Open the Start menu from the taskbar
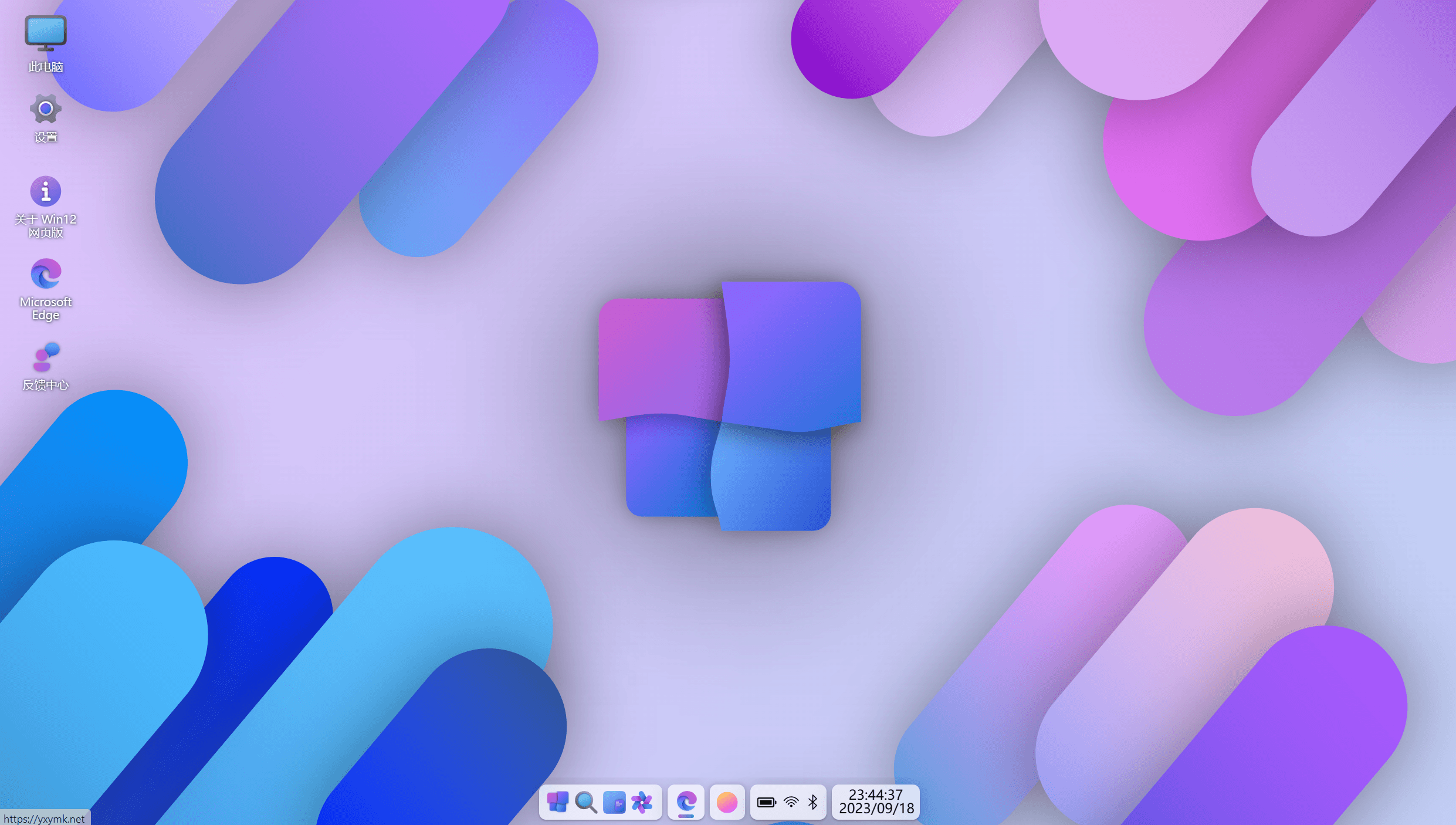Image resolution: width=1456 pixels, height=825 pixels. coord(557,802)
